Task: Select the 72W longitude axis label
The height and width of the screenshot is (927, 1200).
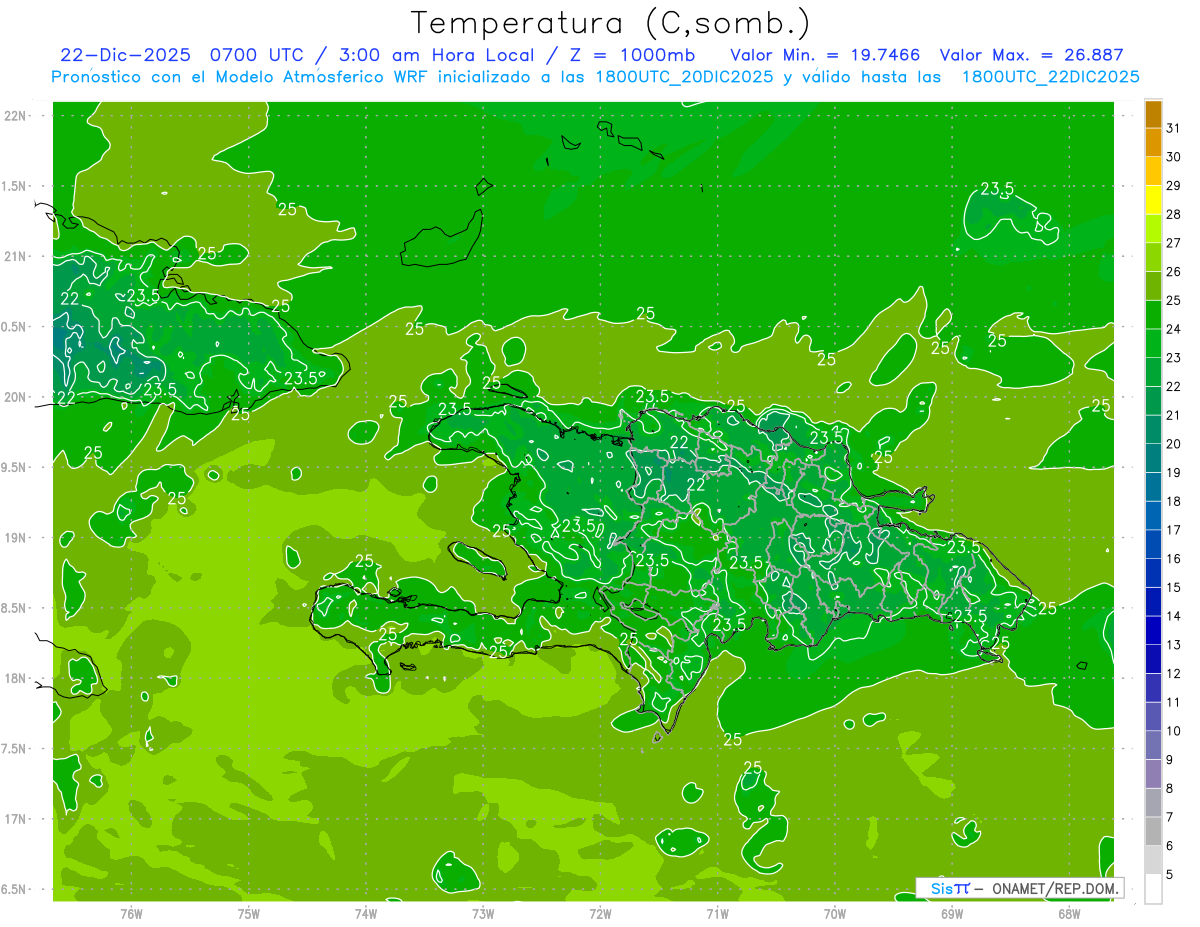Action: [600, 914]
